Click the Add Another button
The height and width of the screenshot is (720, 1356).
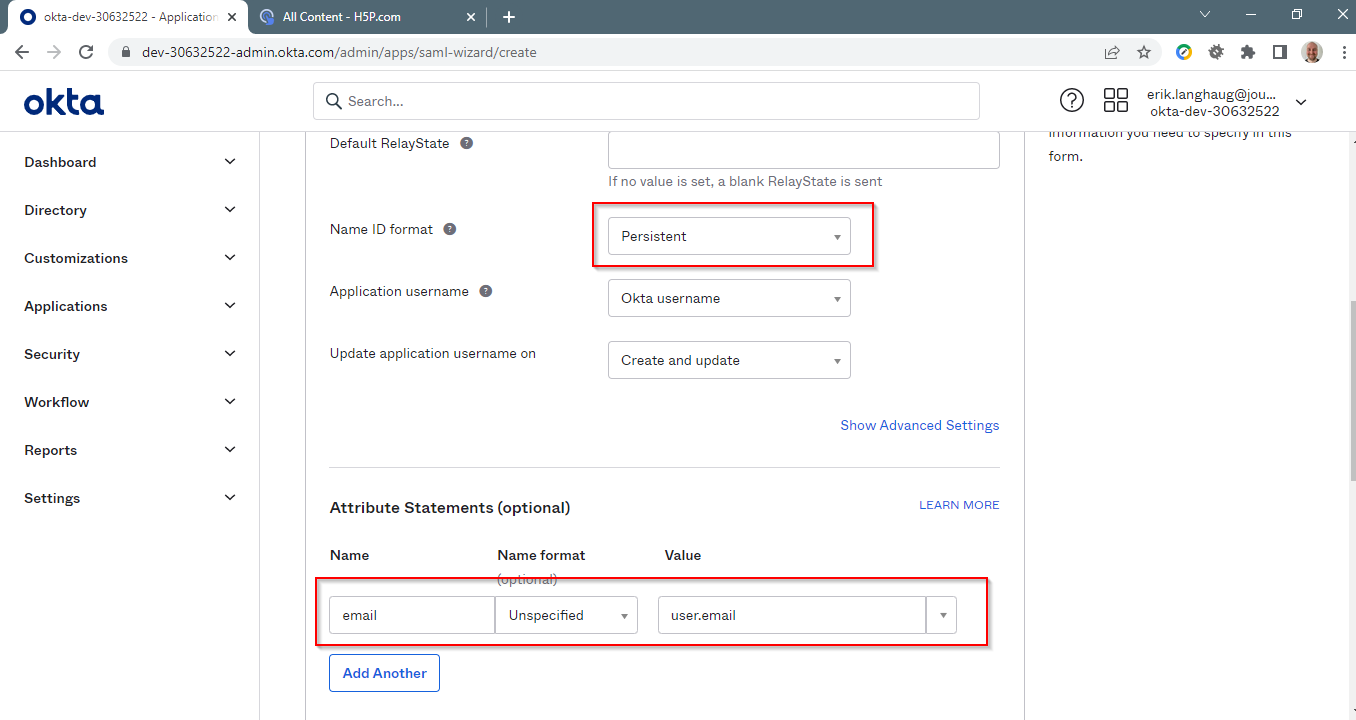pos(384,673)
